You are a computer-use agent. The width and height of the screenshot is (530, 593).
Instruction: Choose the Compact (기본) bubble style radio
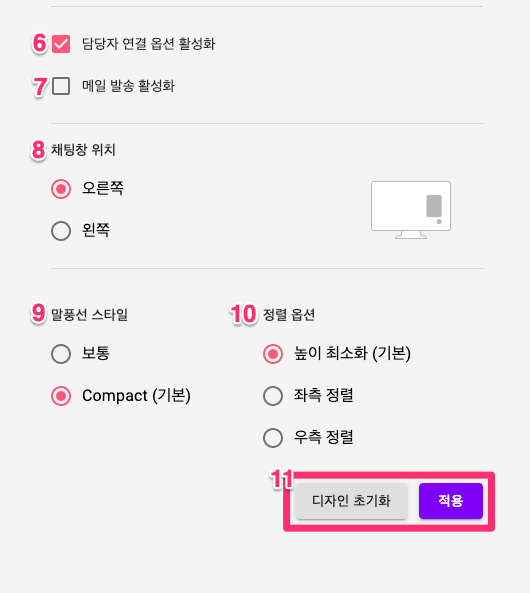[x=61, y=396]
